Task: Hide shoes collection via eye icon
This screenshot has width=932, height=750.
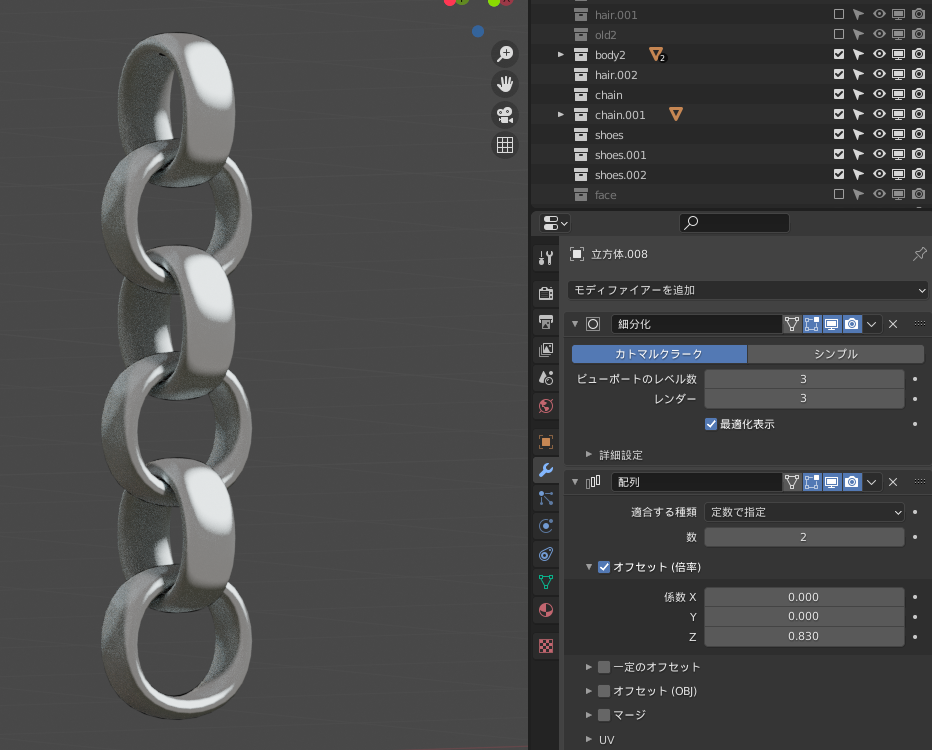Action: [x=879, y=134]
